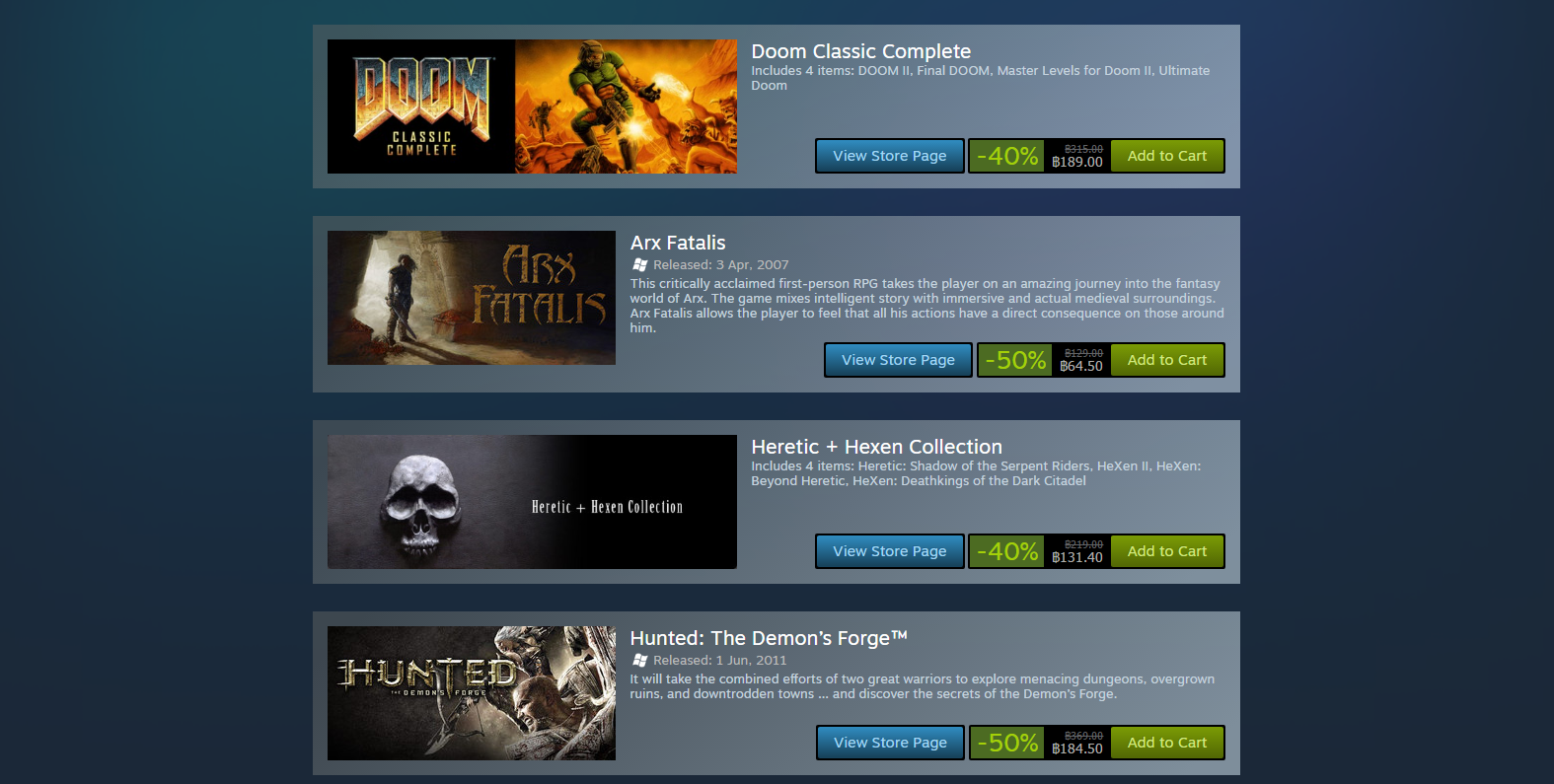View Store Page for Heretic + Hexen Collection

890,551
